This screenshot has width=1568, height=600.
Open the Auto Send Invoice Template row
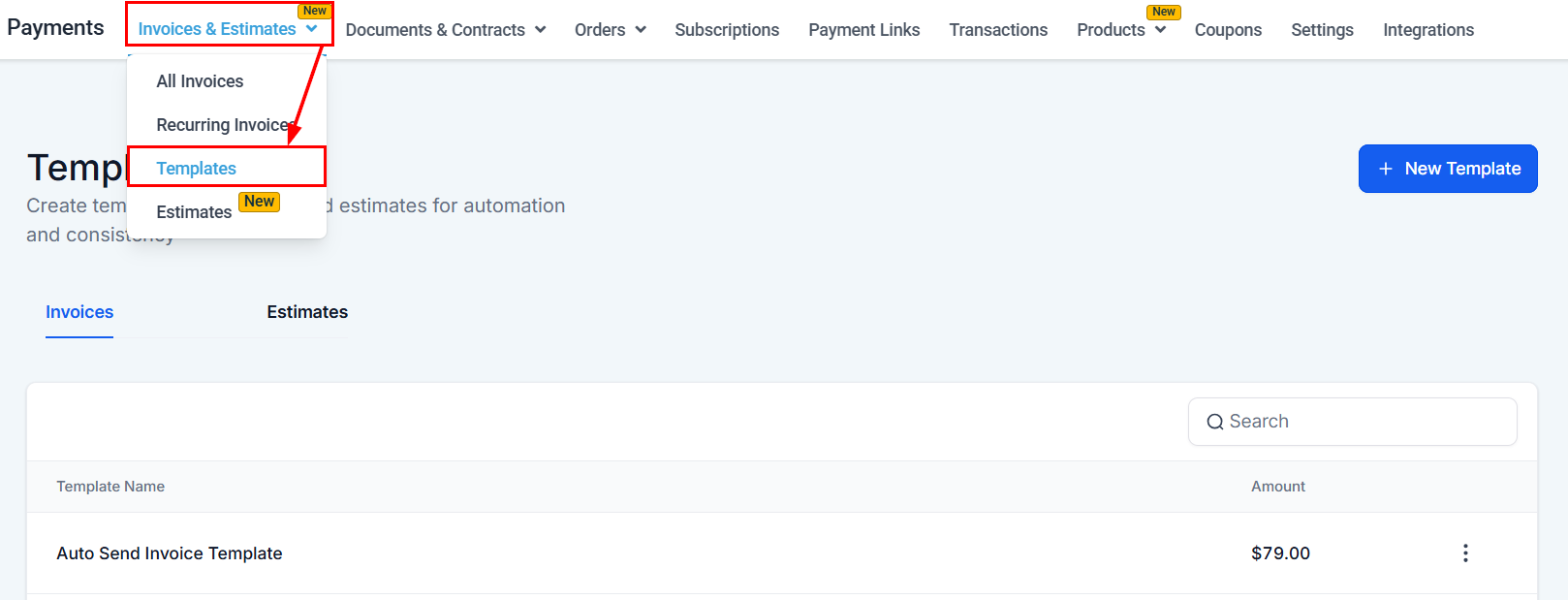point(170,553)
